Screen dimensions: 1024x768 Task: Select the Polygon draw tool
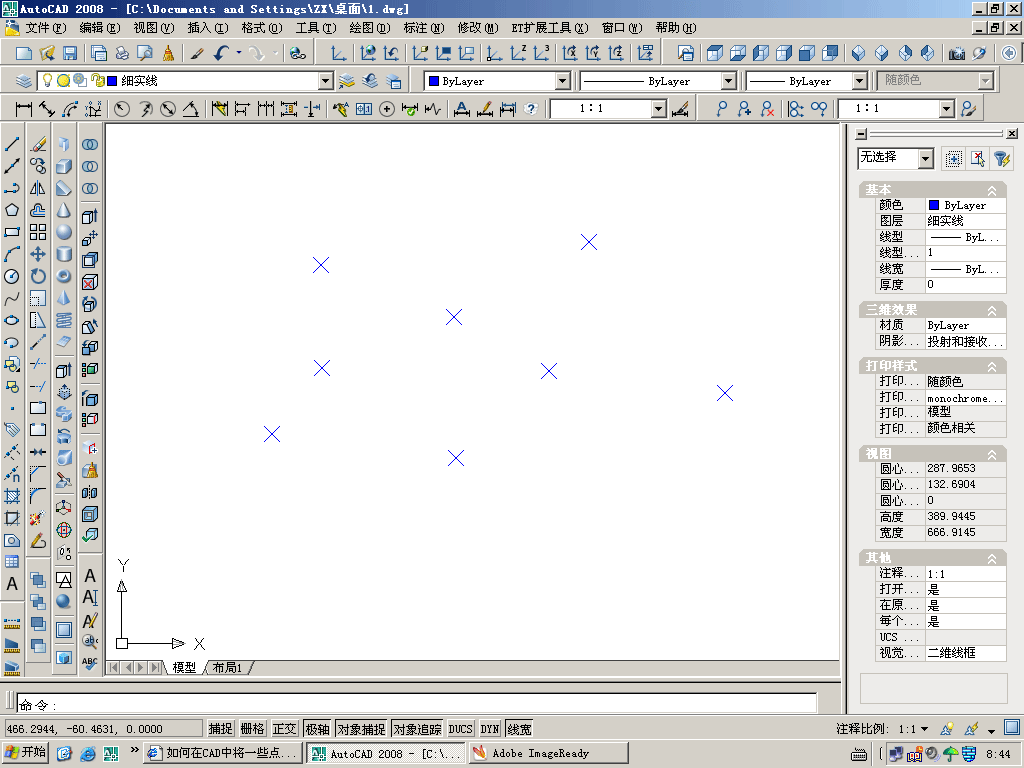coord(12,210)
